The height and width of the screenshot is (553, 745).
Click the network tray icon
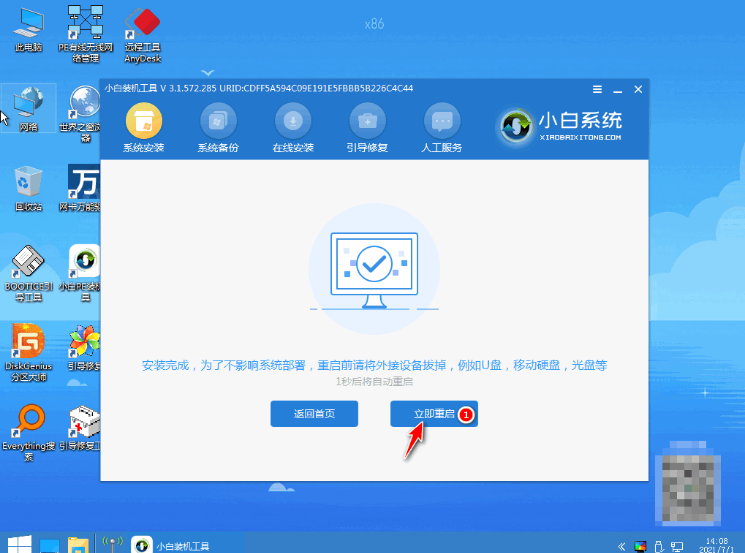click(677, 547)
